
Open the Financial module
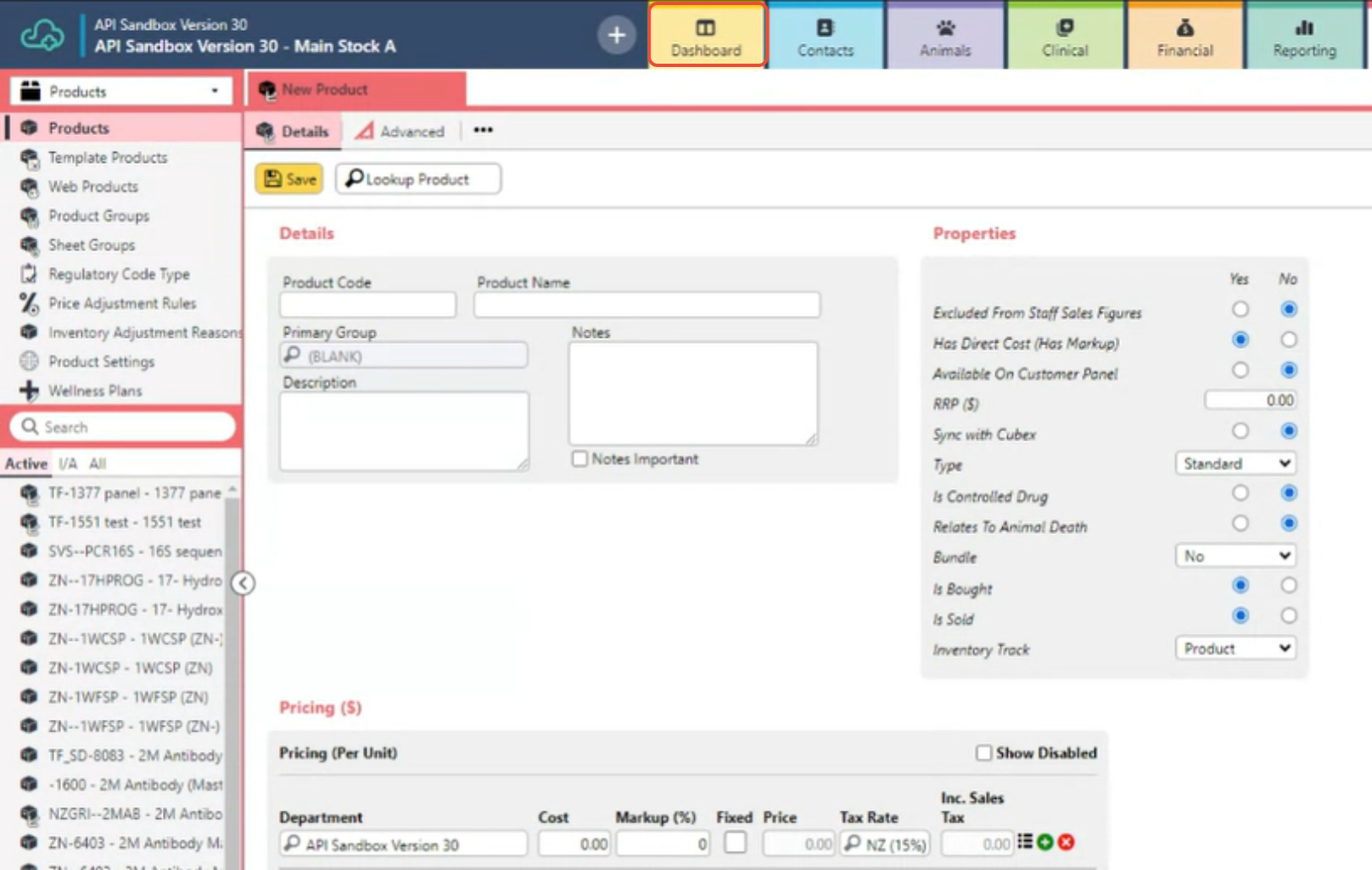pyautogui.click(x=1184, y=35)
